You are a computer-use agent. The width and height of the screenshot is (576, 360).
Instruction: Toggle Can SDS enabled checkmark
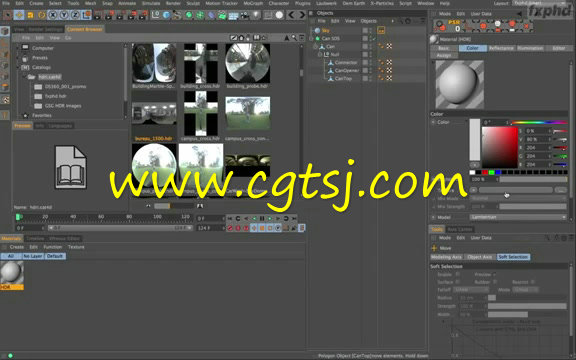pyautogui.click(x=374, y=38)
